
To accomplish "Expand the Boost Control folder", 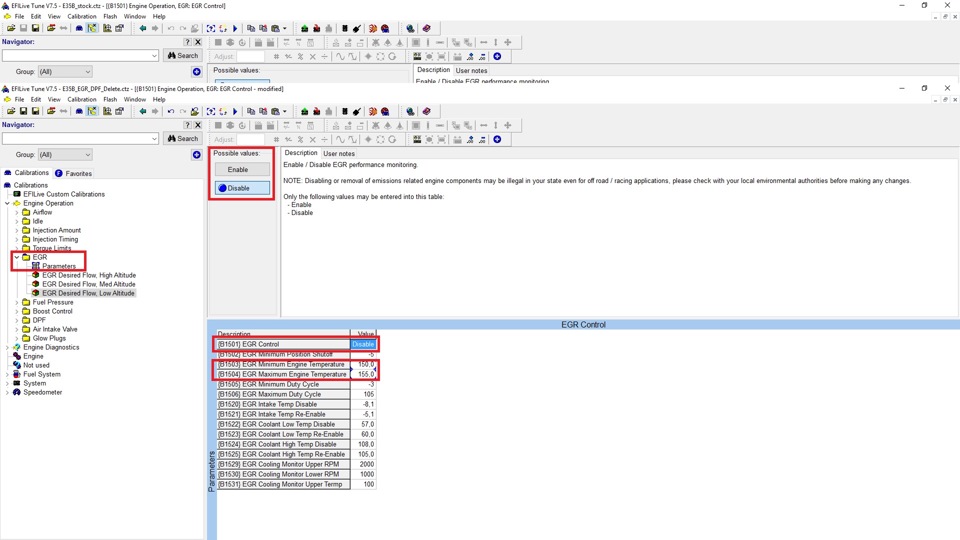I will (x=17, y=311).
